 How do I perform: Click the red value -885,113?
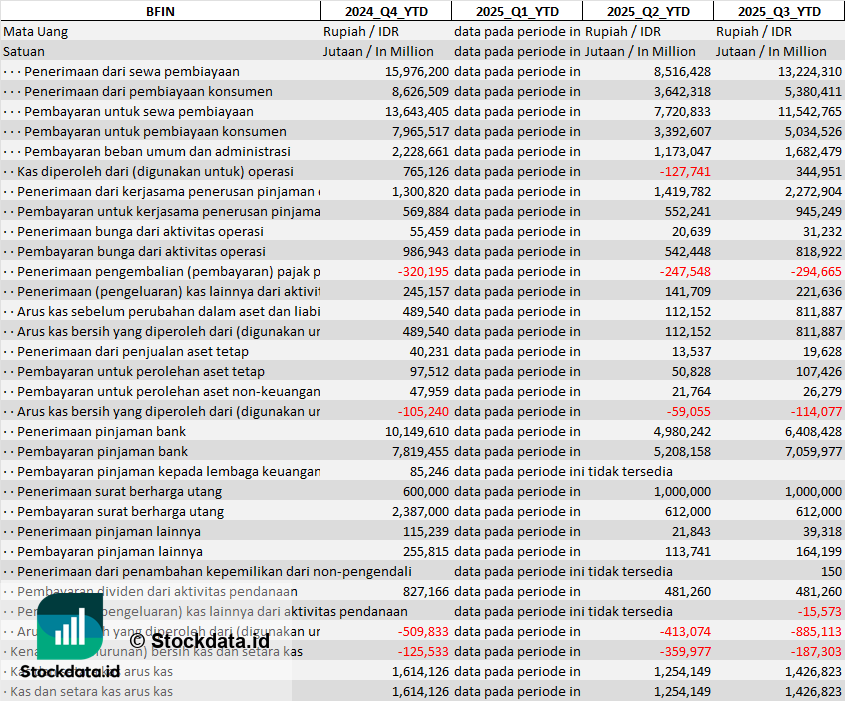click(816, 631)
